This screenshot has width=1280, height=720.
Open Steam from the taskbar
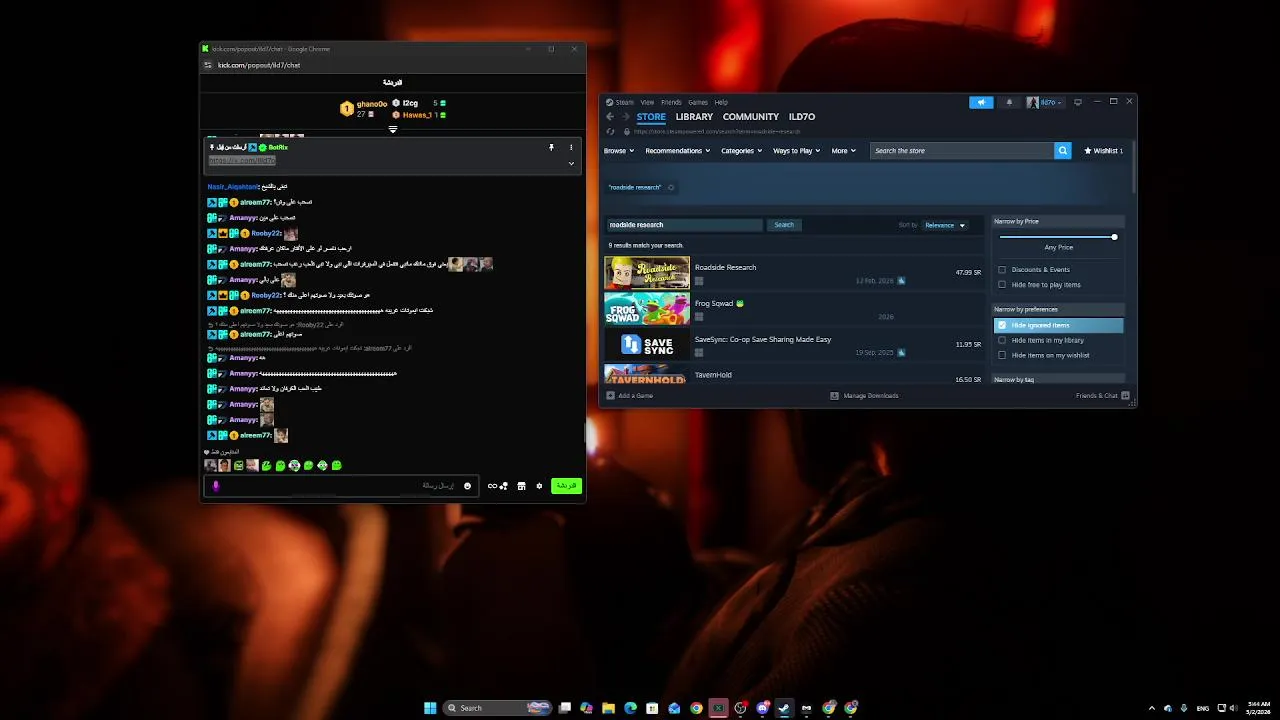click(784, 708)
